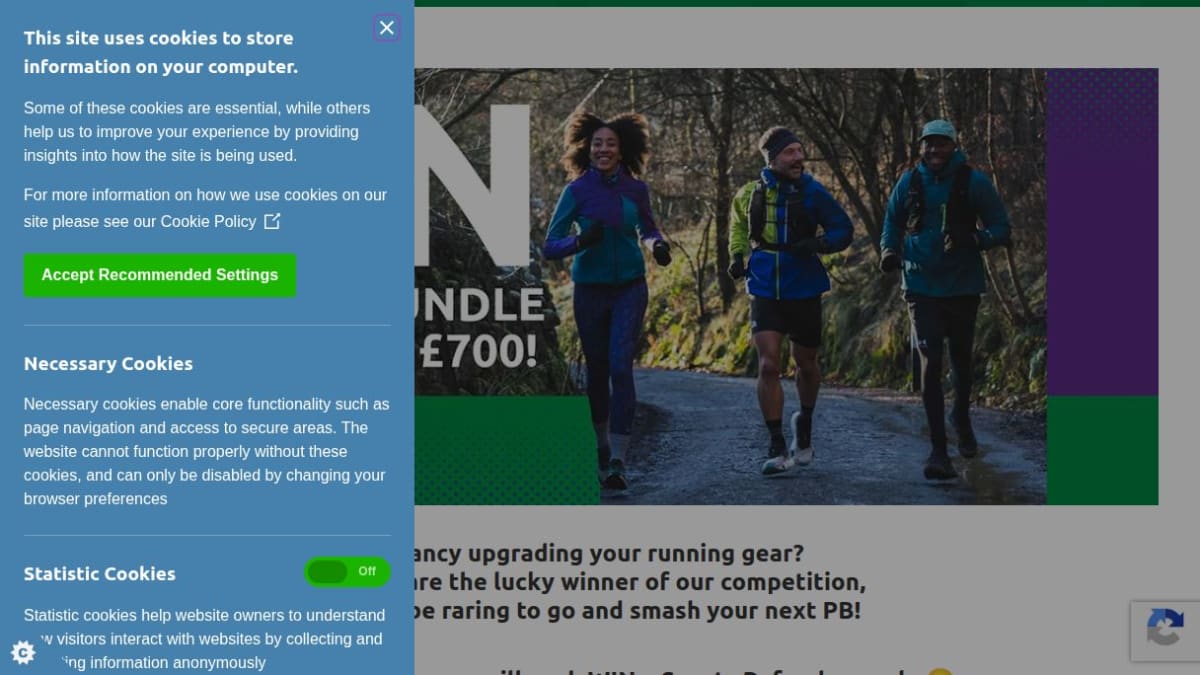
Task: Click the green block beneath the purple panel
Action: coord(1102,450)
